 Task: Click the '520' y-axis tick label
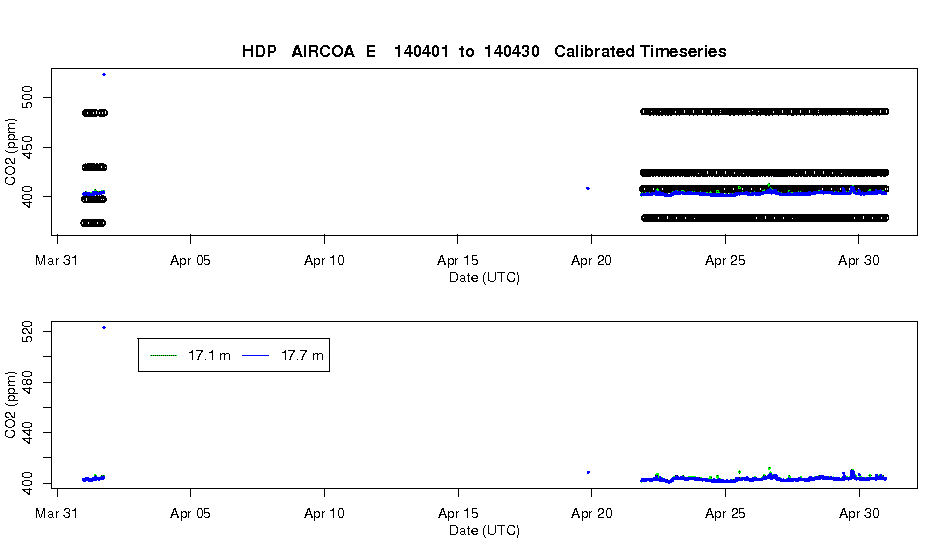27,331
